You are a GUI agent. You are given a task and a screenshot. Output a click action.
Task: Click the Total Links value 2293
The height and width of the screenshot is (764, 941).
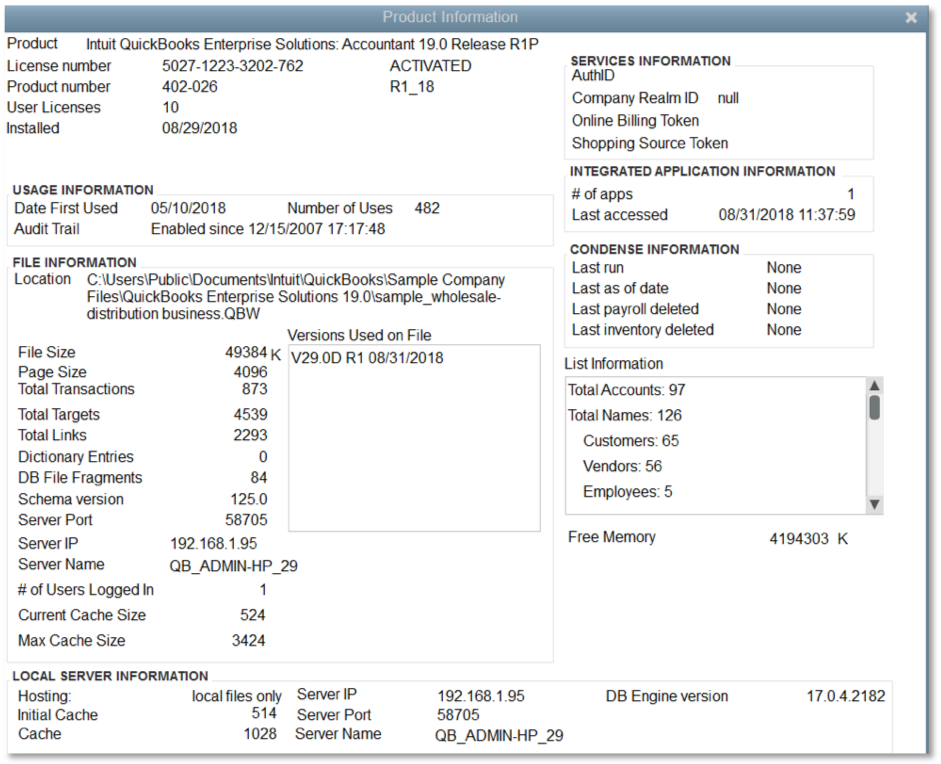tap(251, 435)
